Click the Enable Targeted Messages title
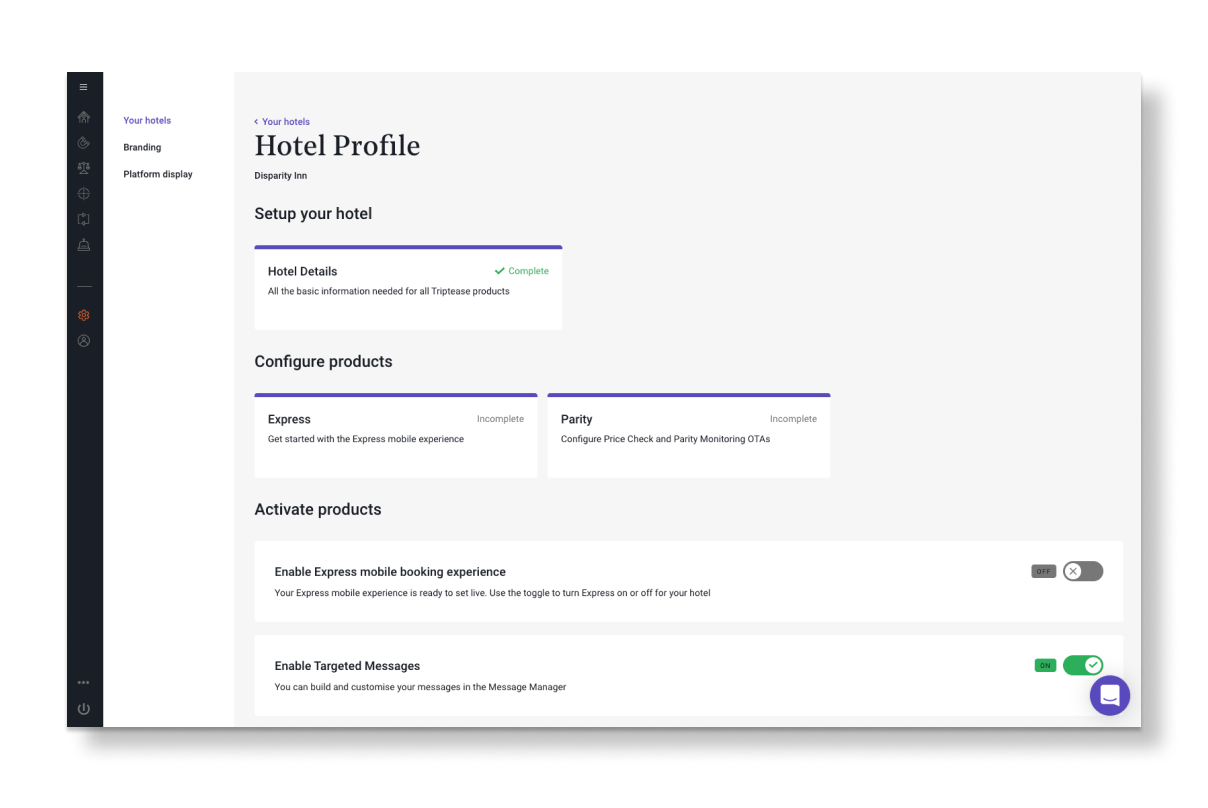1208x808 pixels. tap(347, 666)
